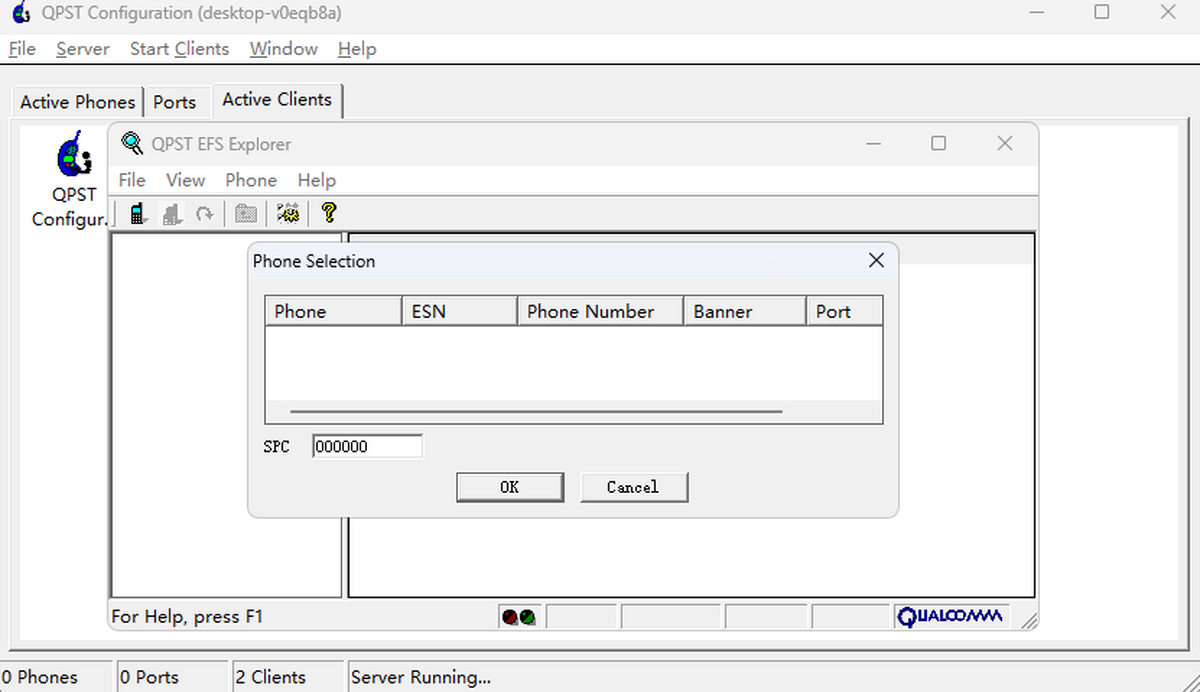Click the 'Server Running...' status text
This screenshot has height=692, width=1200.
[x=421, y=677]
